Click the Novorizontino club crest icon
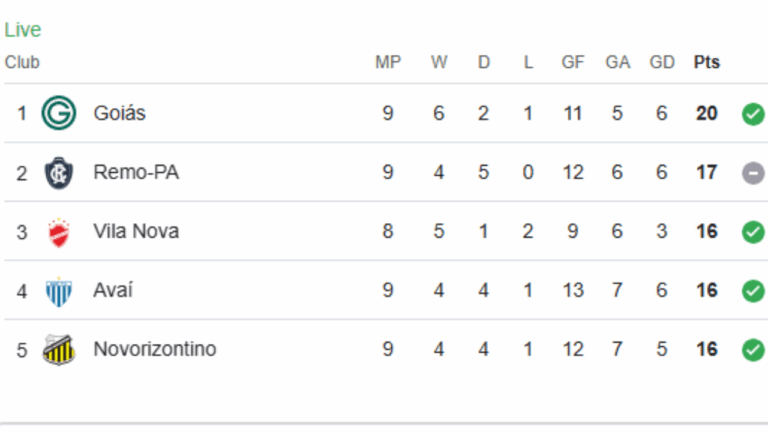 (x=58, y=350)
